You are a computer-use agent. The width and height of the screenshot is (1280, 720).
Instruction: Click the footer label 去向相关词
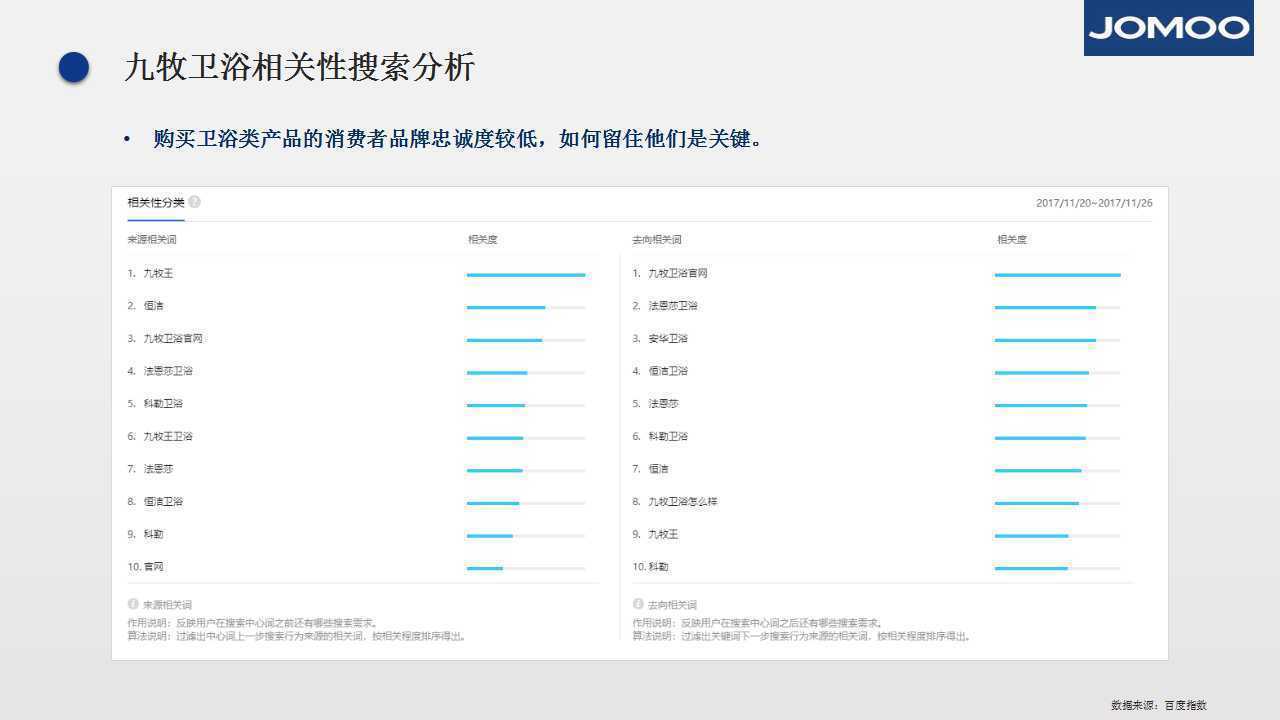click(x=672, y=605)
